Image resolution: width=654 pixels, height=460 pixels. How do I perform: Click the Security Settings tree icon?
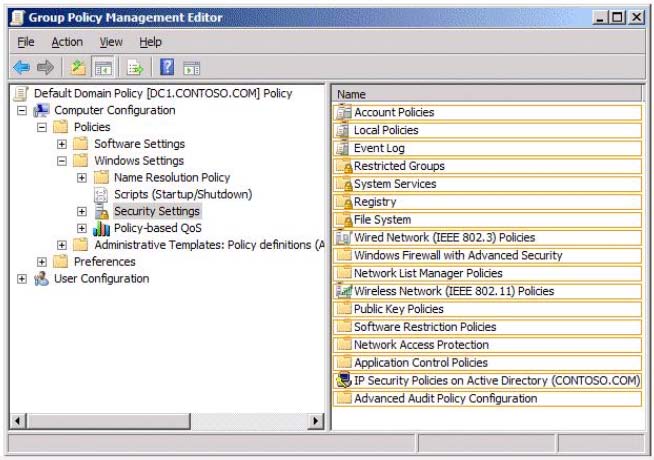click(101, 211)
